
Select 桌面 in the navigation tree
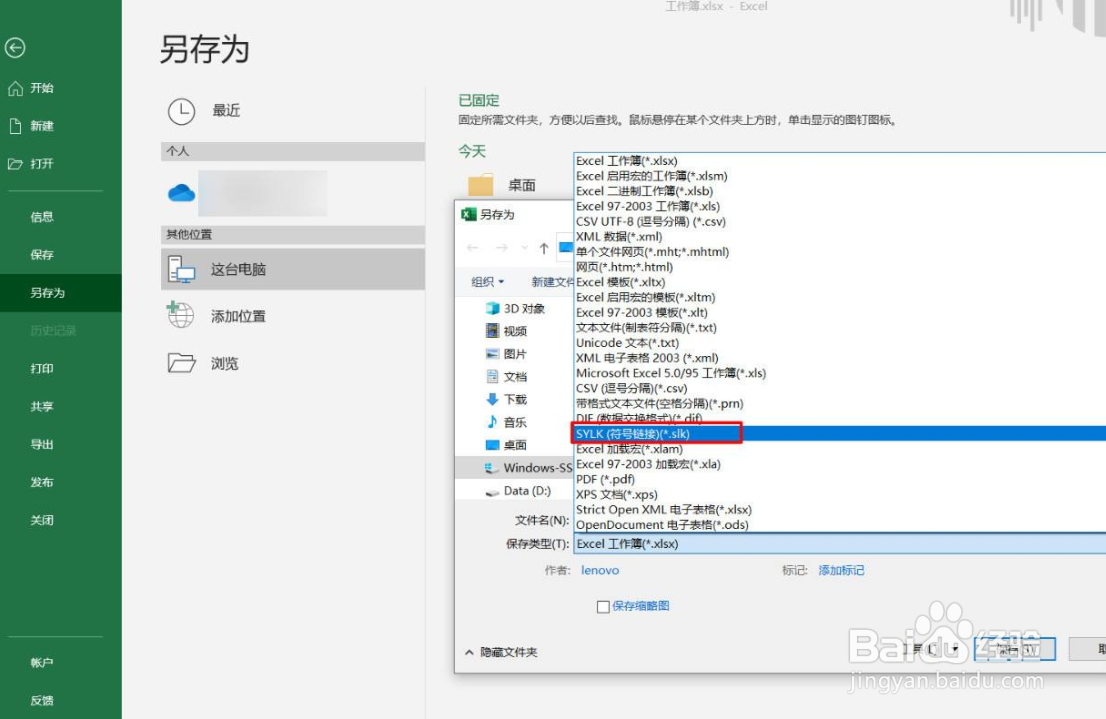point(515,445)
